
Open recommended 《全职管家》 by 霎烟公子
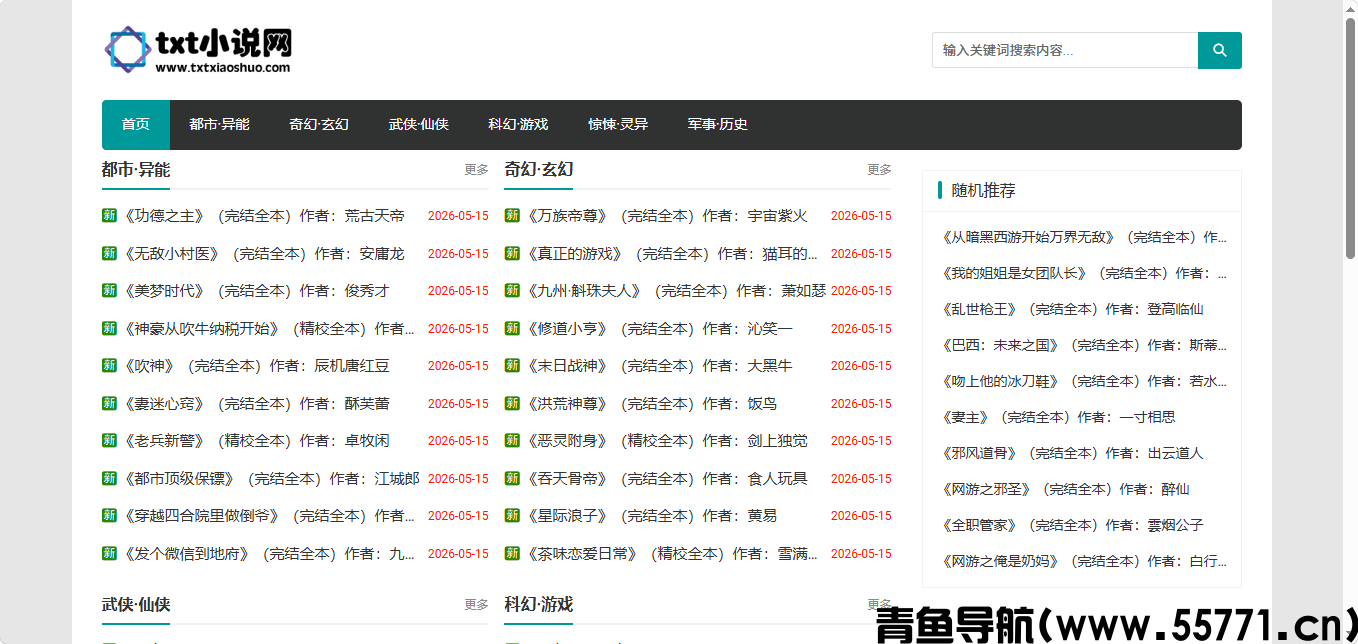(1072, 525)
